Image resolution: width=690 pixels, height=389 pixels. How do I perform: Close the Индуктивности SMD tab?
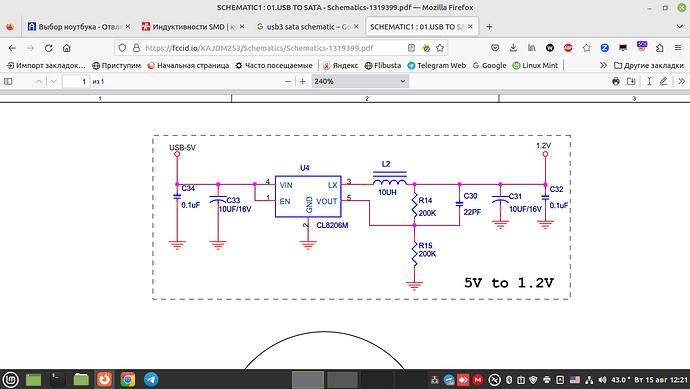point(242,27)
